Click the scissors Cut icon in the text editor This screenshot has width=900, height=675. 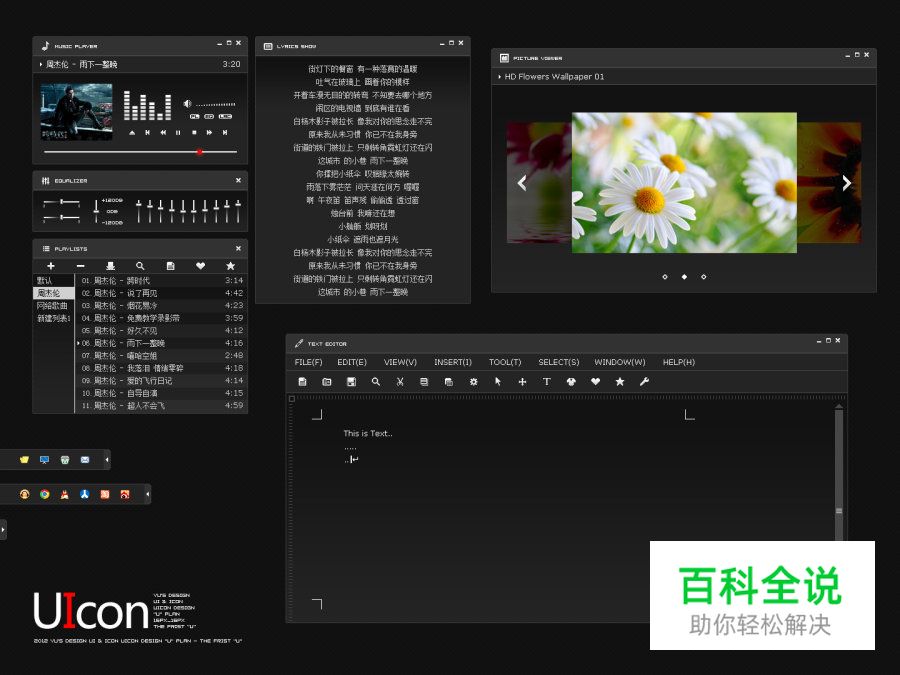[400, 382]
